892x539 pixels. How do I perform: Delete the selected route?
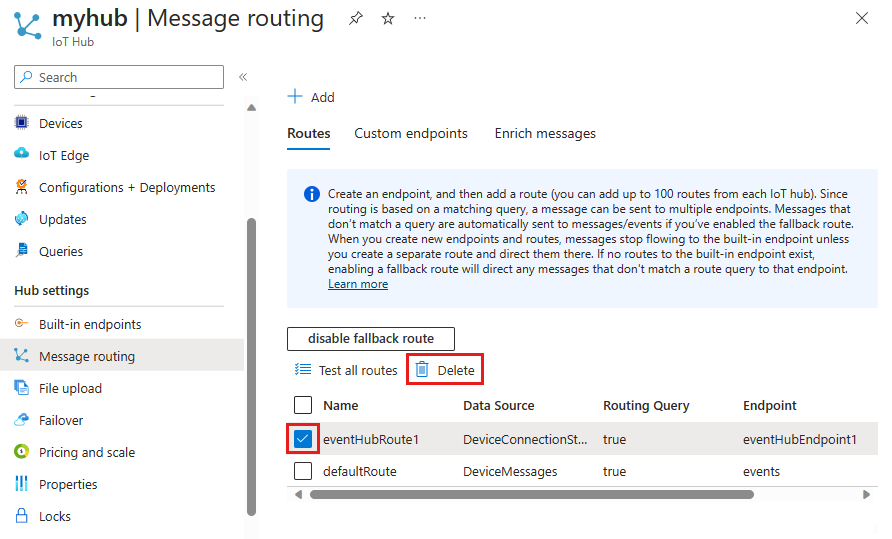445,370
